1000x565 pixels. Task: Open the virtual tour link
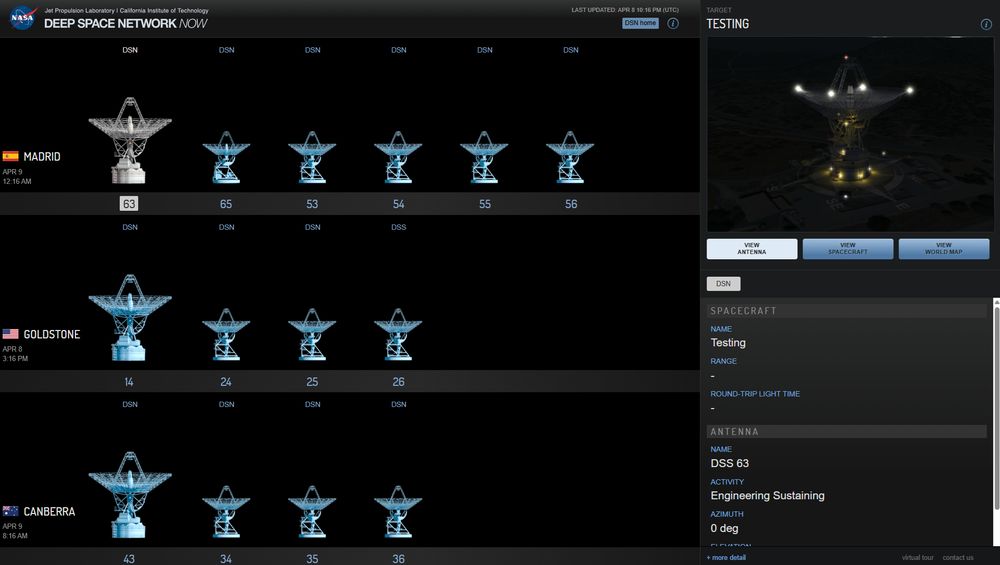917,557
